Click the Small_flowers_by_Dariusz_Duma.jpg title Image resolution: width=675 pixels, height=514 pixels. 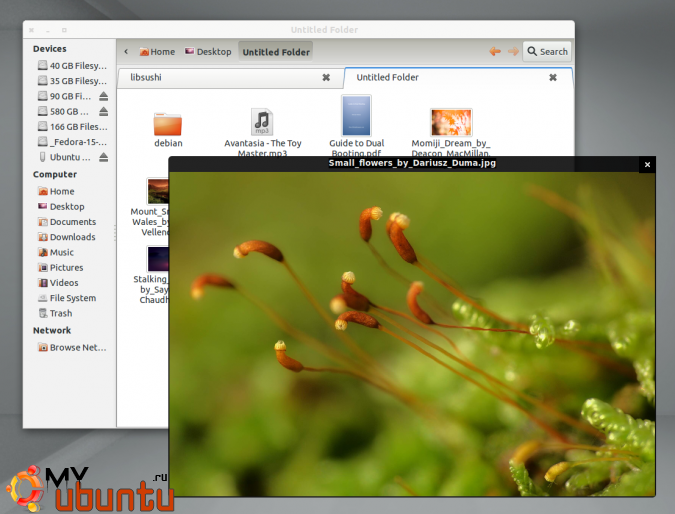click(x=412, y=163)
